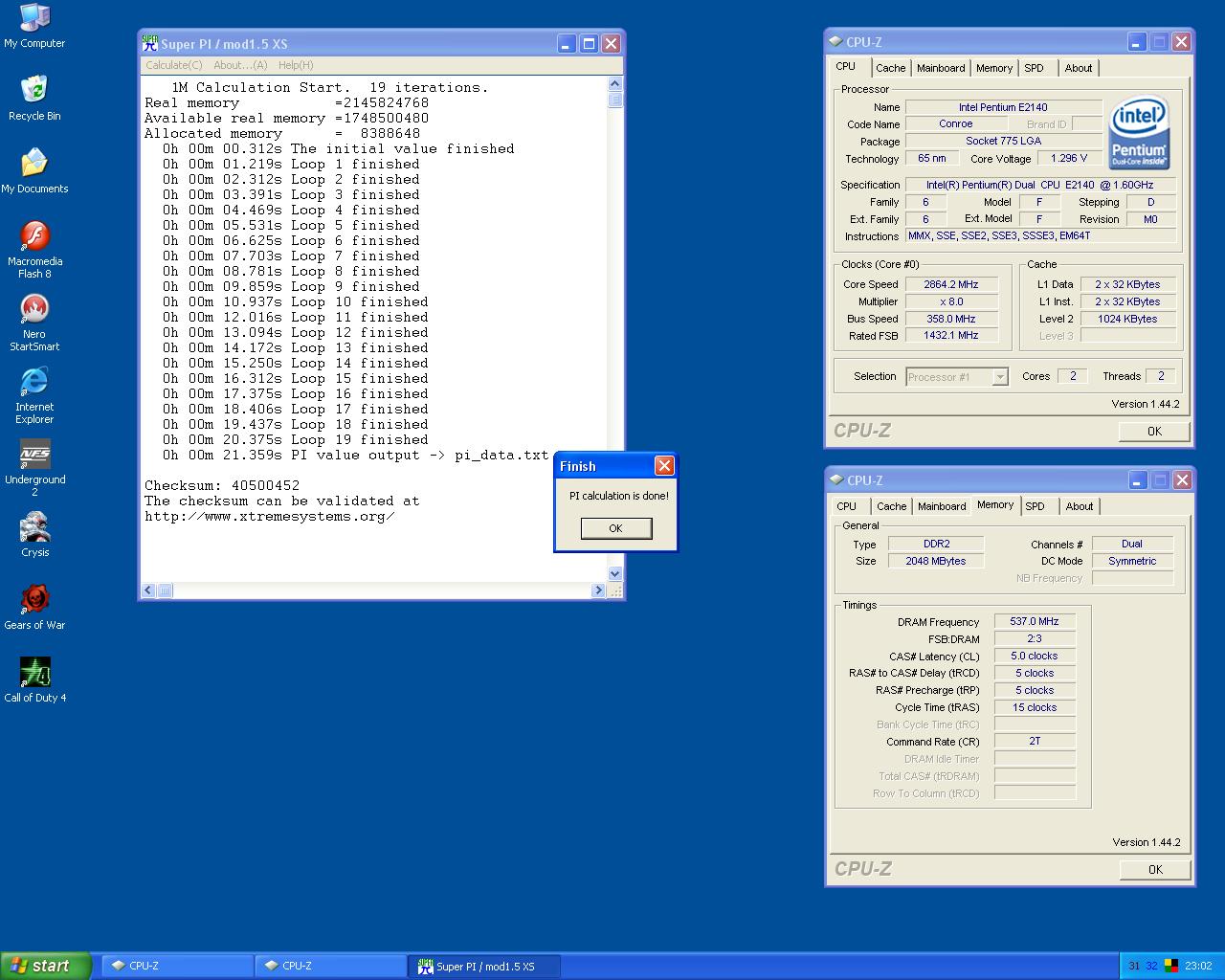Click the Super PI title bar icon
This screenshot has height=980, width=1225.
(149, 43)
